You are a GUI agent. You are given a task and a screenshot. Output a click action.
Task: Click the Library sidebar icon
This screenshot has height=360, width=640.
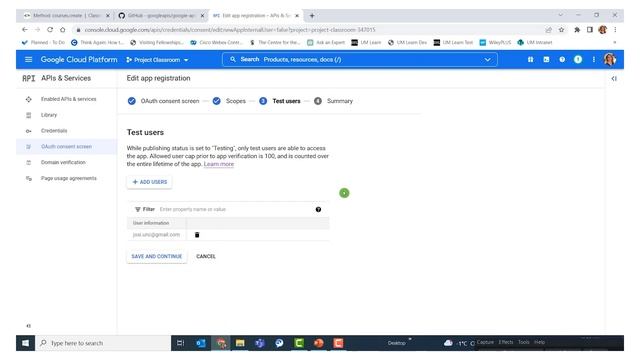(x=29, y=115)
